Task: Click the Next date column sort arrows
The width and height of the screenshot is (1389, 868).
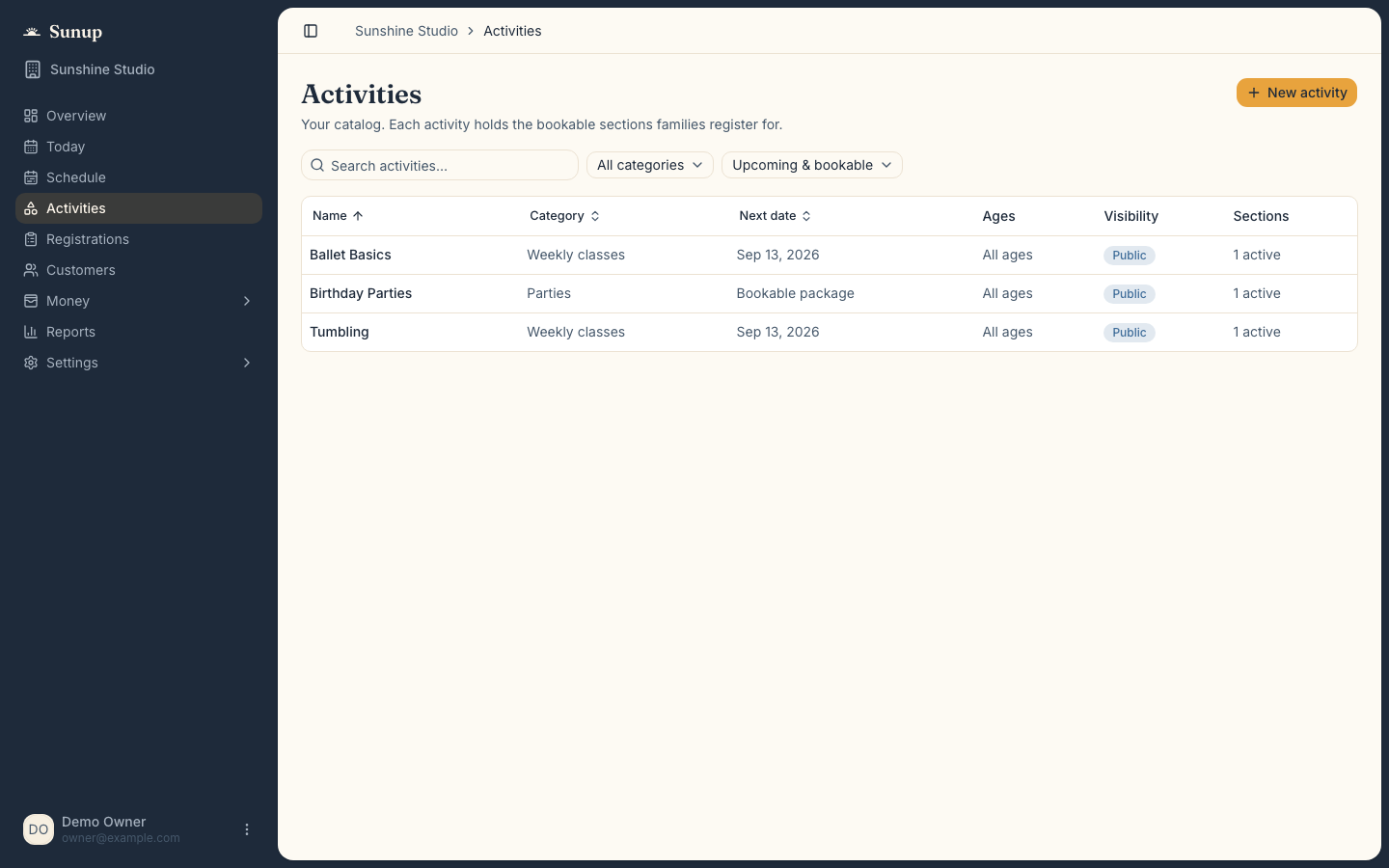Action: 806,216
